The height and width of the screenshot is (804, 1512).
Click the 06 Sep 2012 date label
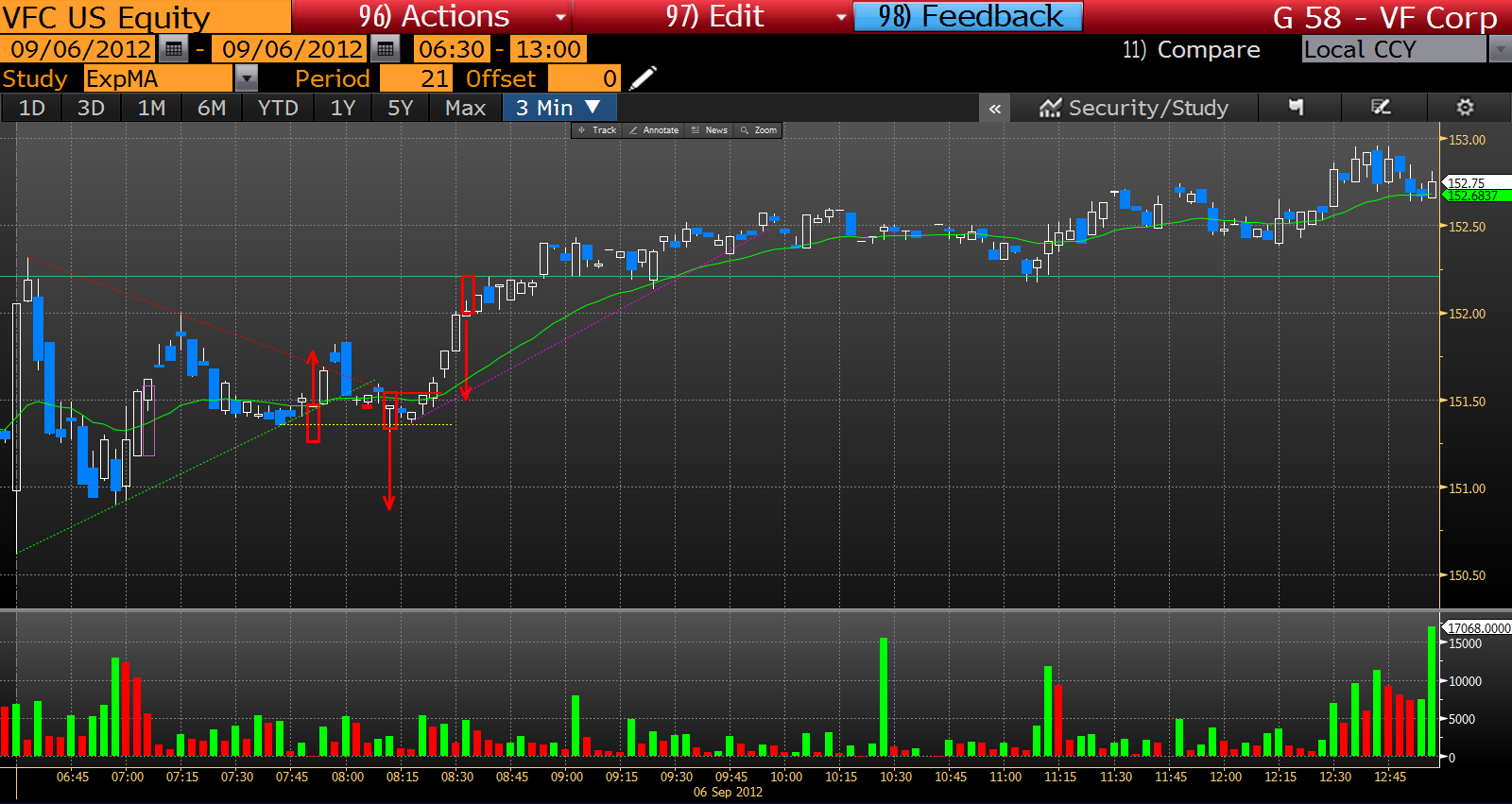[728, 792]
